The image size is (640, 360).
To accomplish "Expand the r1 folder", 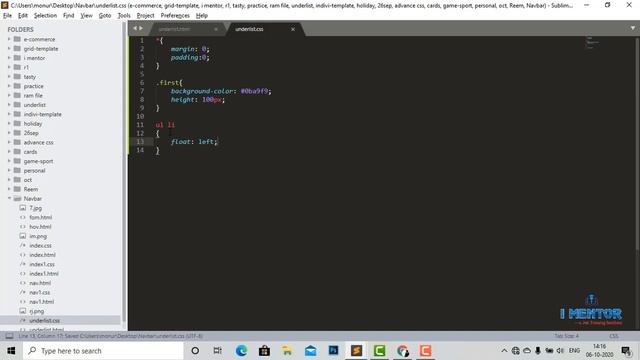I will point(9,67).
